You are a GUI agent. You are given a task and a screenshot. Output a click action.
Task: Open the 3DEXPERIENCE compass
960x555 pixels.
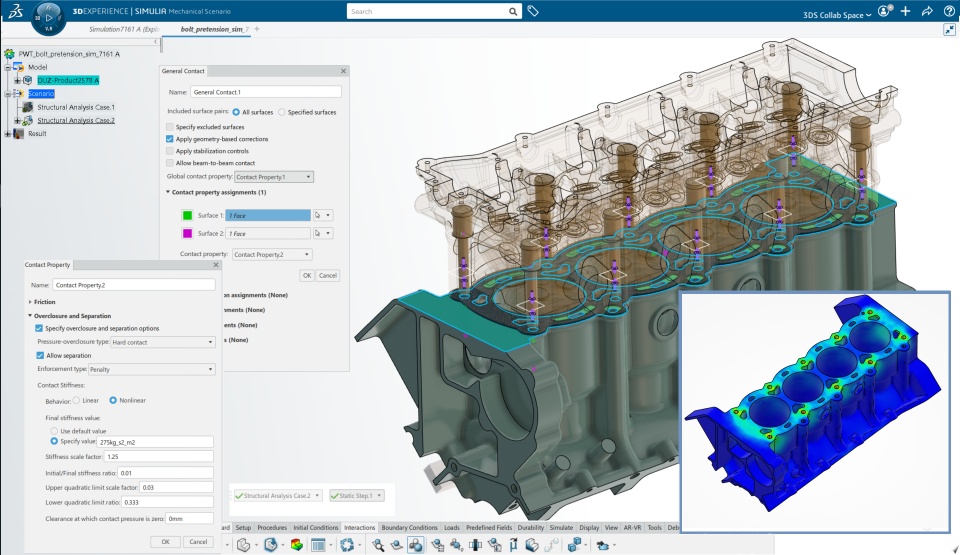[48, 18]
